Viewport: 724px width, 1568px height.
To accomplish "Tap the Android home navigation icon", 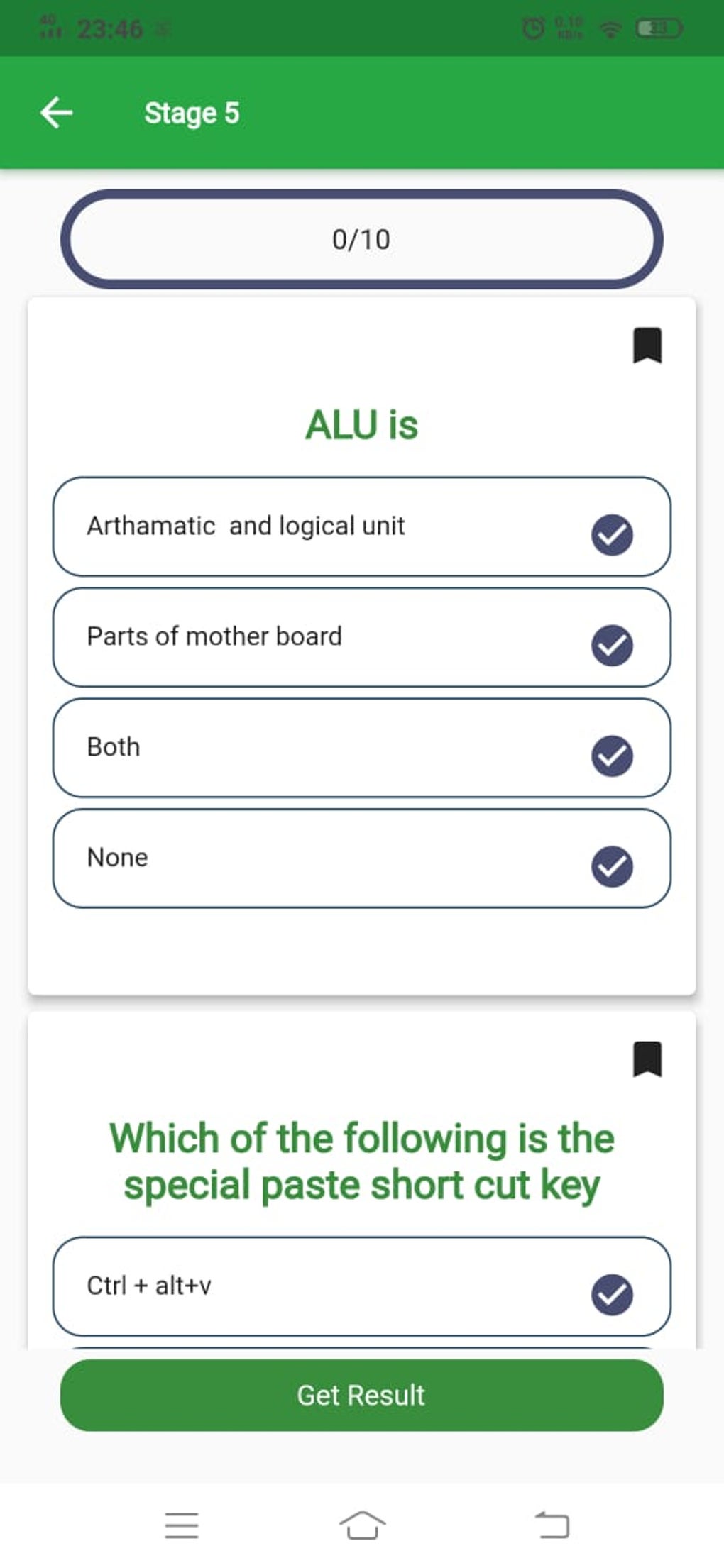I will point(362,1525).
